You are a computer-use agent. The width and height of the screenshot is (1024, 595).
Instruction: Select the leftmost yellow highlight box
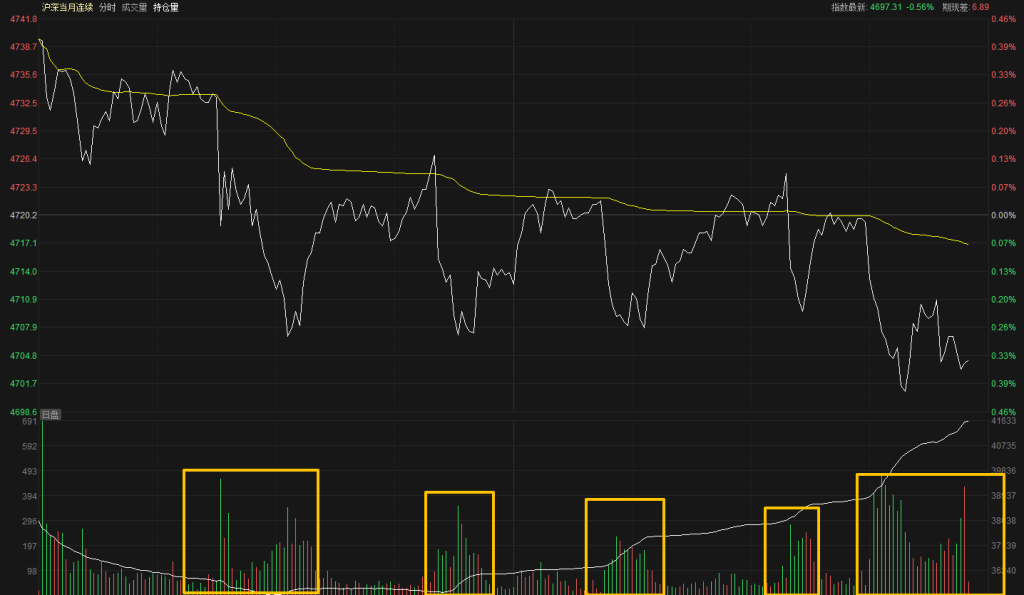[x=250, y=531]
